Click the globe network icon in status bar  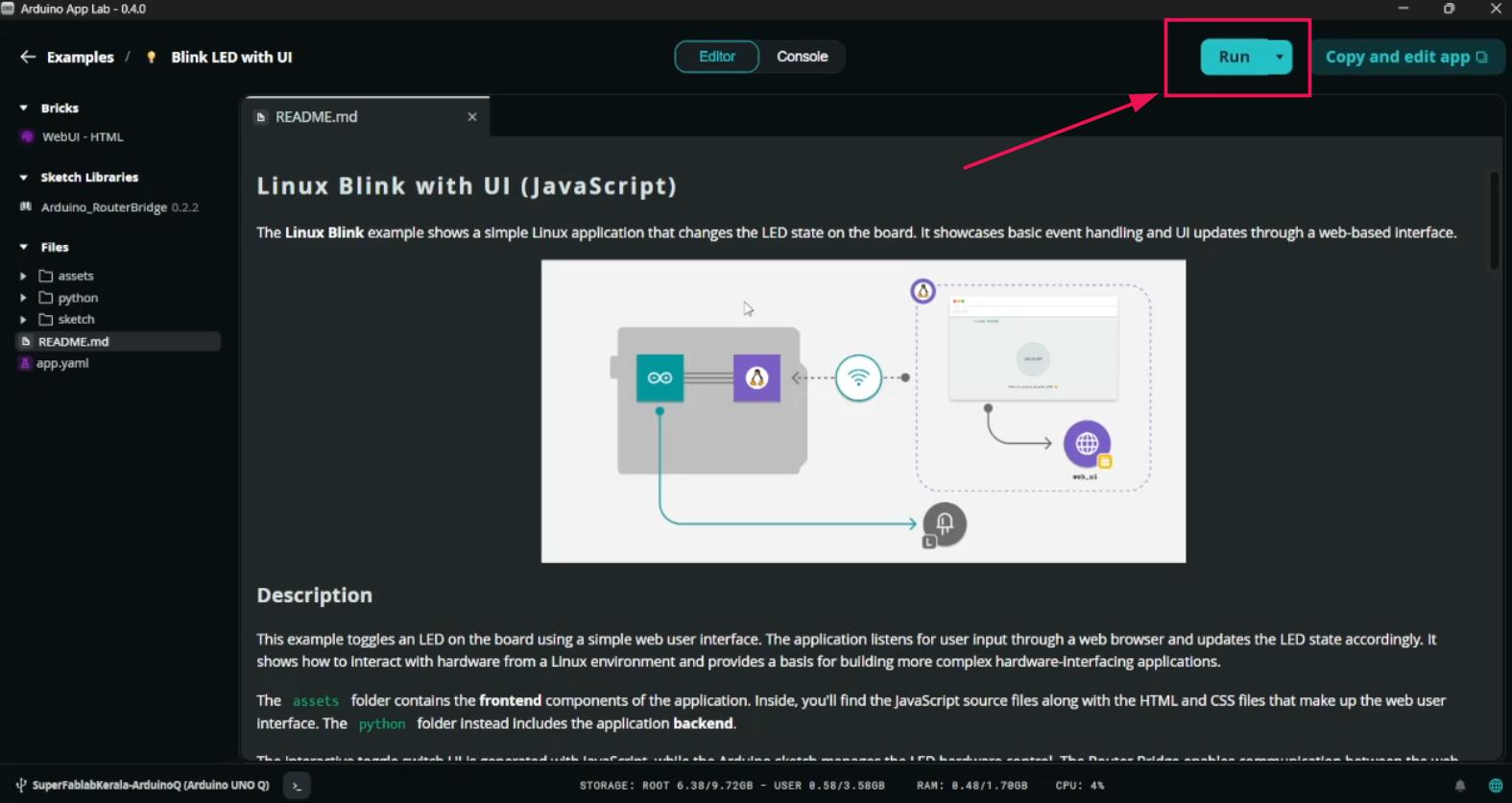pos(1496,786)
